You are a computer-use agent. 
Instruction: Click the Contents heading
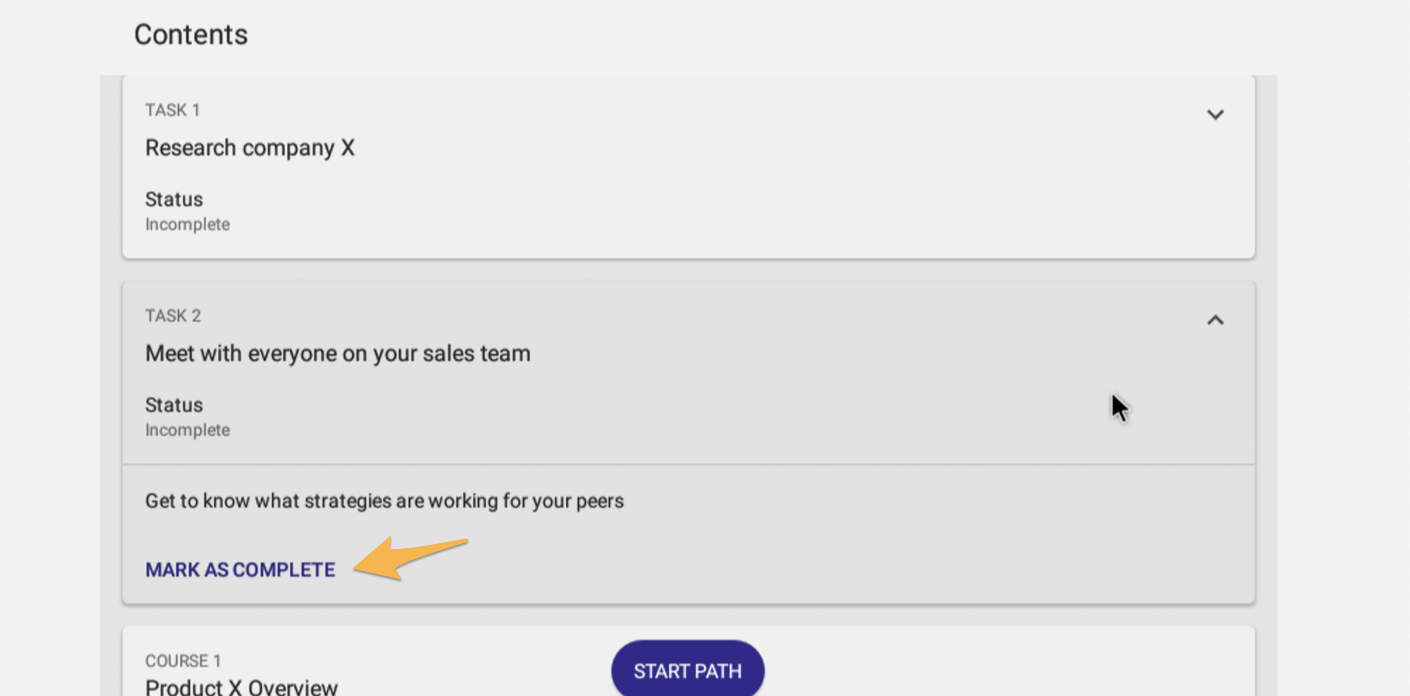pyautogui.click(x=191, y=35)
